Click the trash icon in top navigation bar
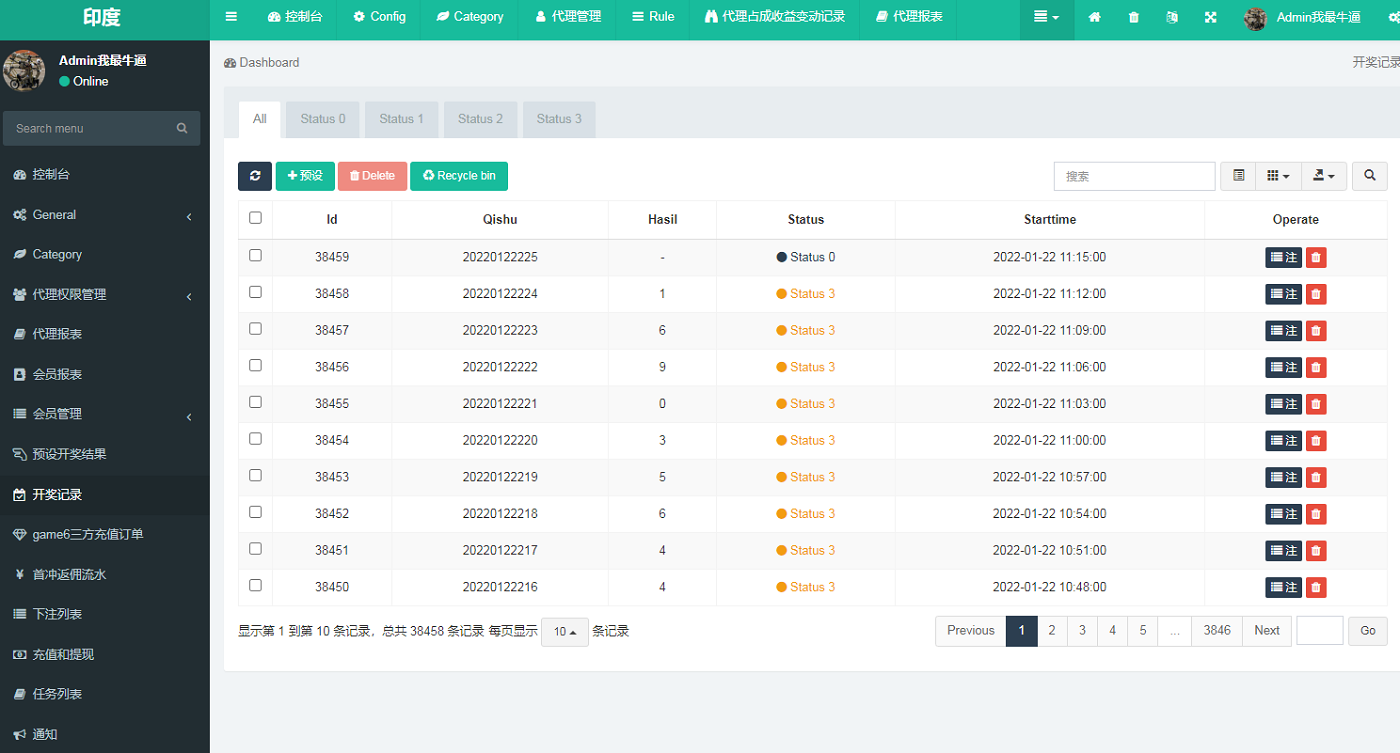The height and width of the screenshot is (753, 1400). coord(1133,17)
